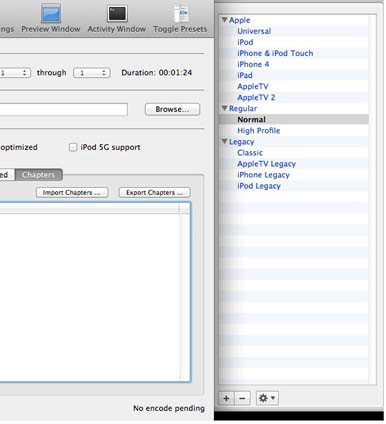
Task: Select the iPod preset
Action: click(245, 42)
